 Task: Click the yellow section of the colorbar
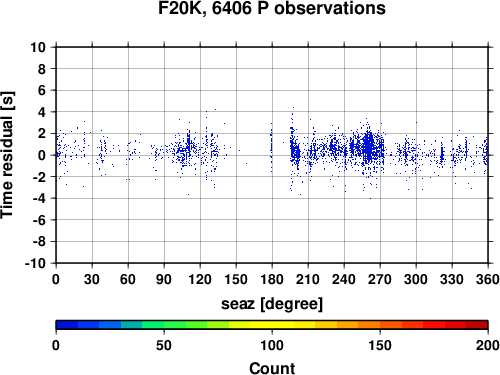pos(272,325)
